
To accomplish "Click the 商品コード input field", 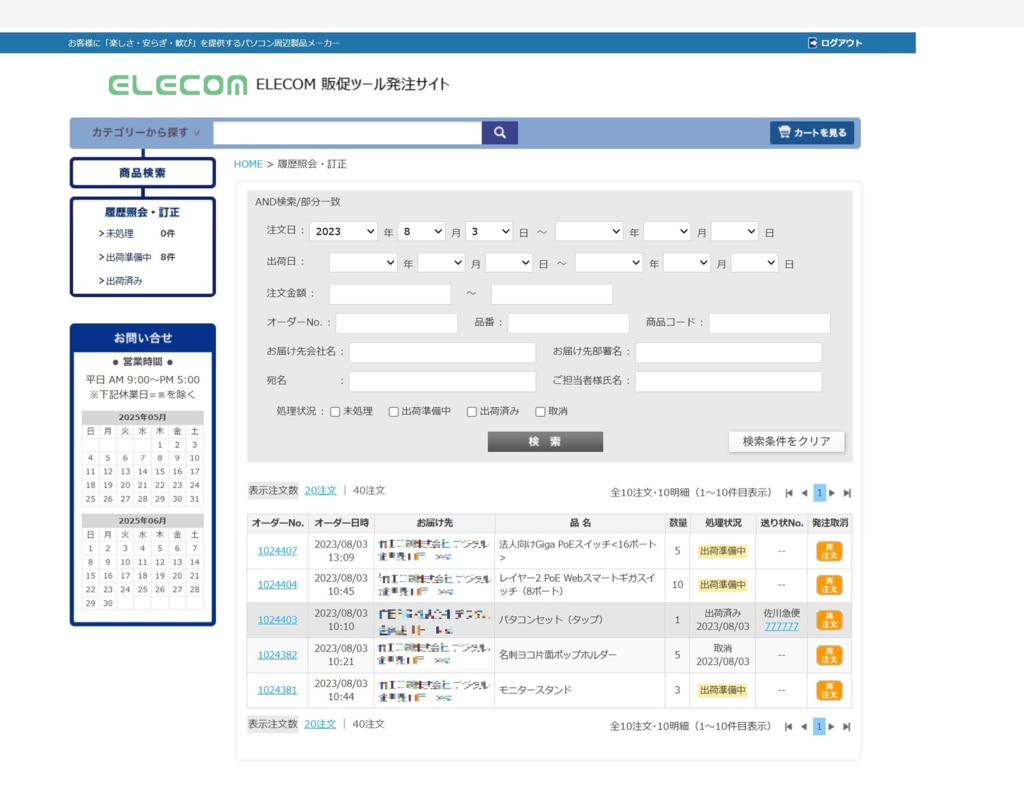I will (x=769, y=323).
